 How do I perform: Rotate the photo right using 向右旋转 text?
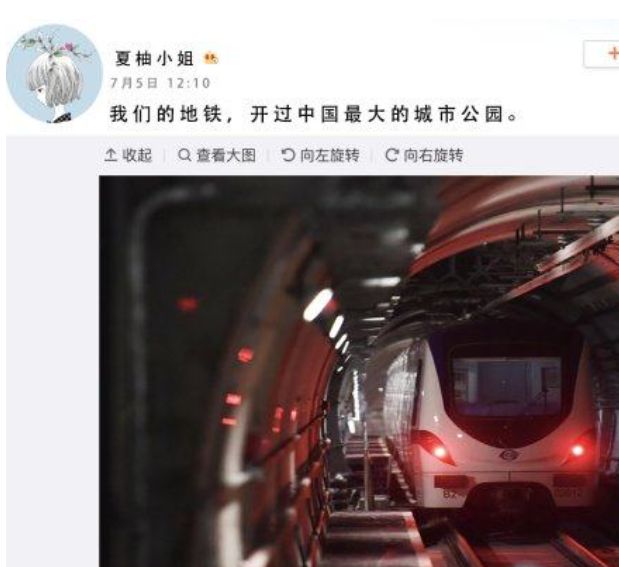(433, 155)
